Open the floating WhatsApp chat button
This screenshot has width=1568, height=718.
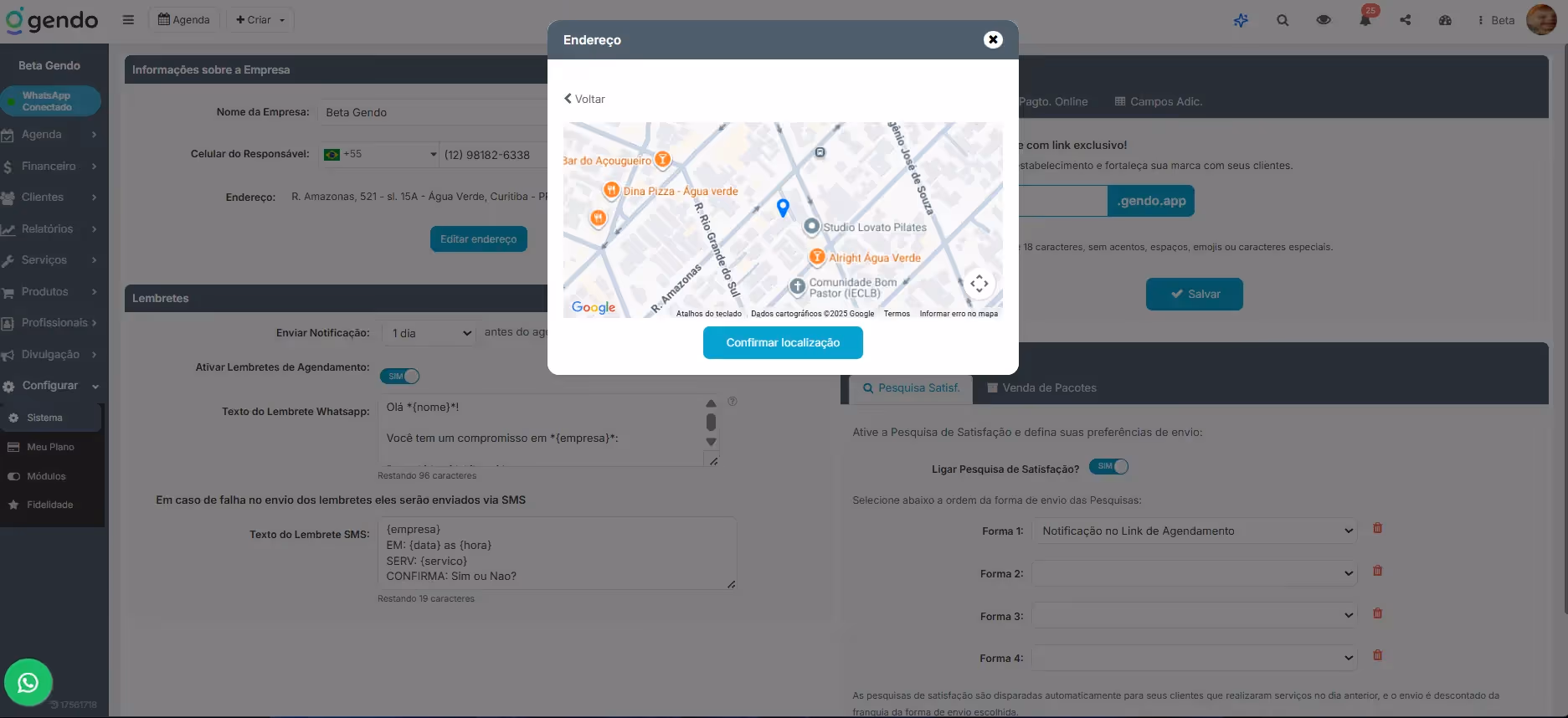[28, 683]
